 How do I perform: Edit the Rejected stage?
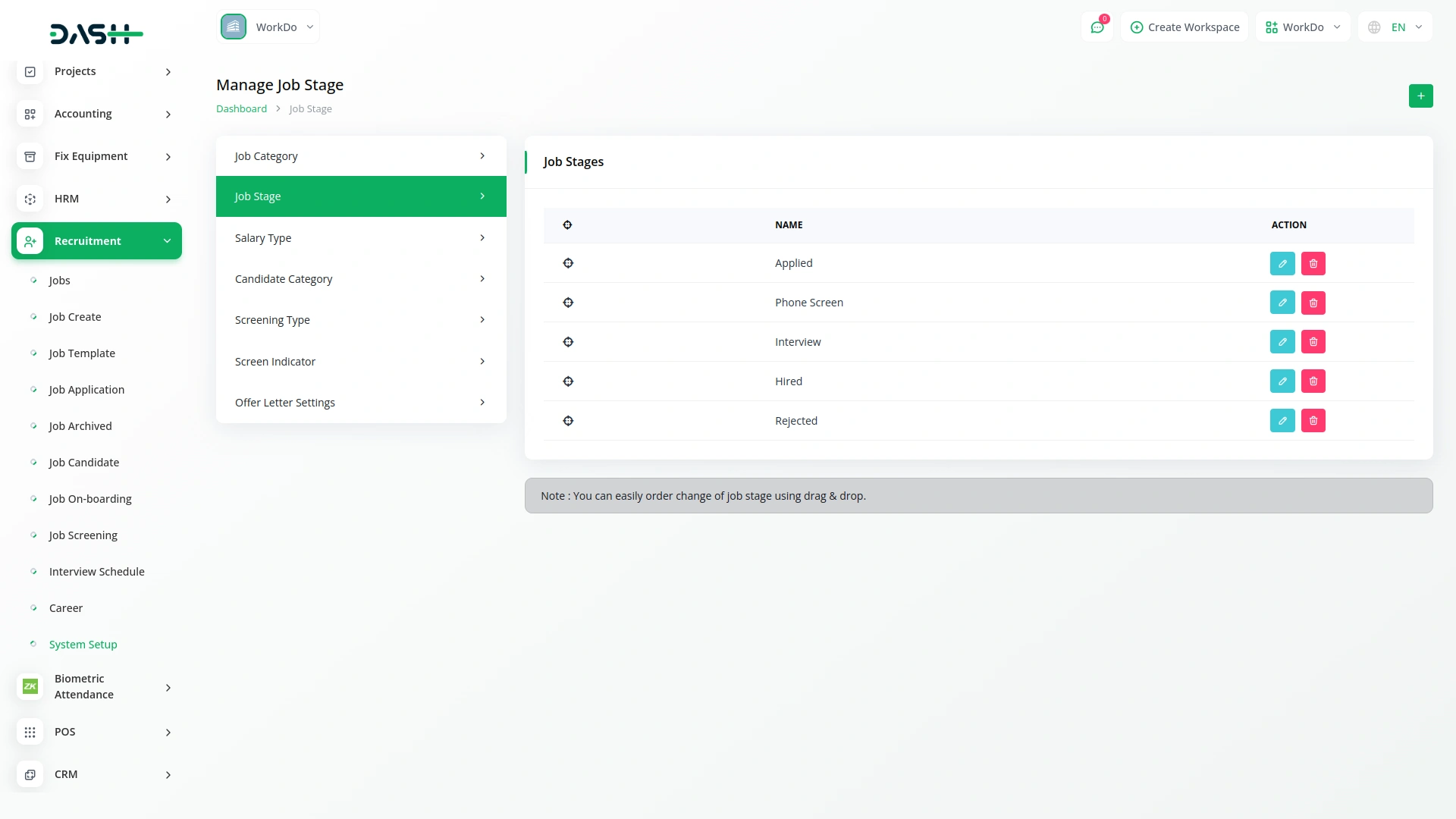click(1282, 421)
